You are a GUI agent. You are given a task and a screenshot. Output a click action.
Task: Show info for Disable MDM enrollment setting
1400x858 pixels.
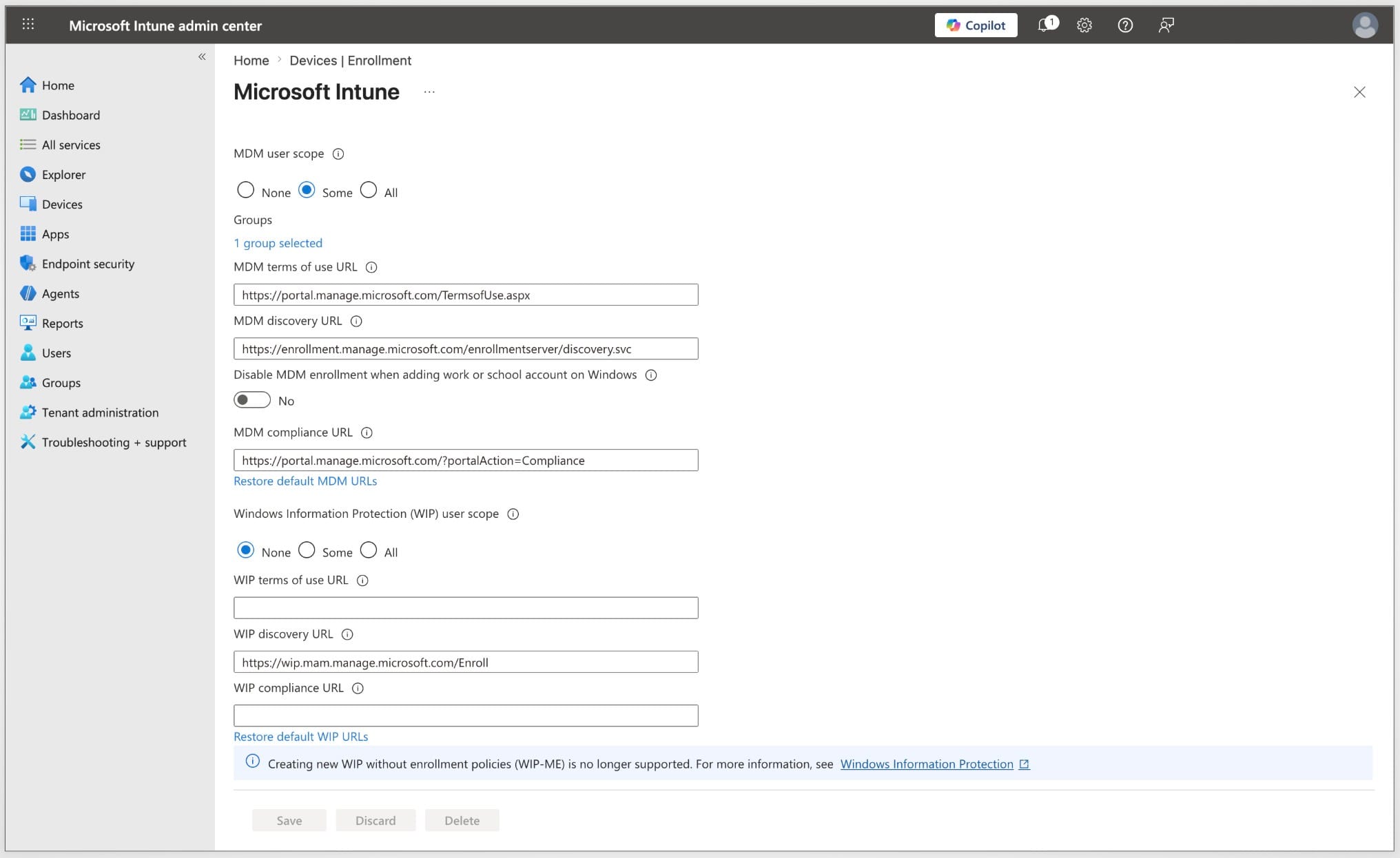[x=651, y=375]
